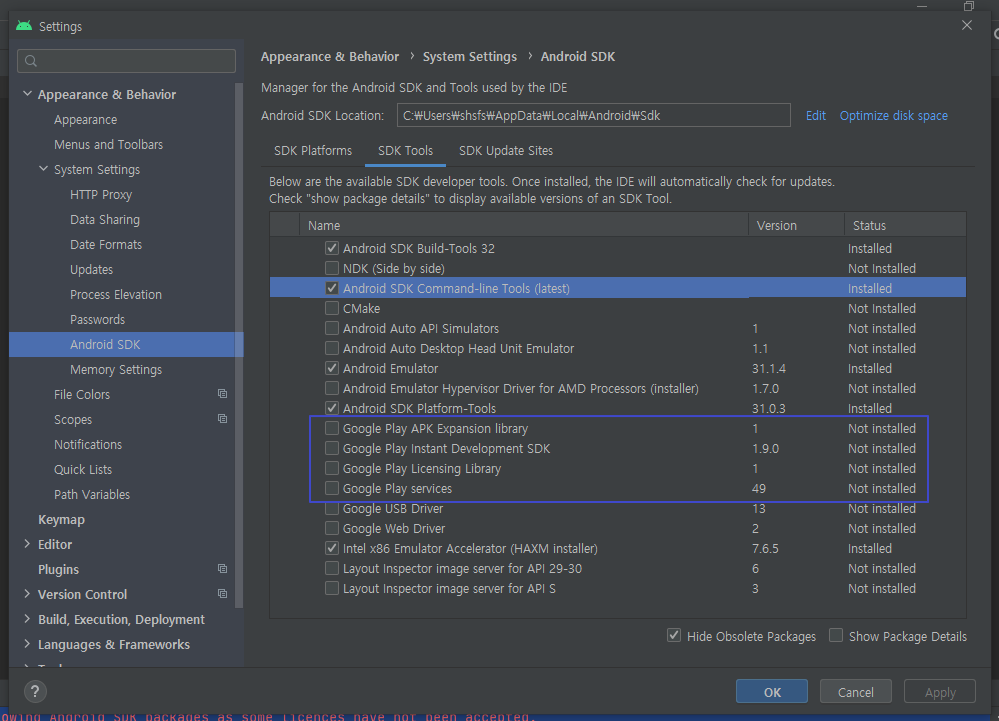999x721 pixels.
Task: Sort table by Status column header
Action: [x=905, y=225]
